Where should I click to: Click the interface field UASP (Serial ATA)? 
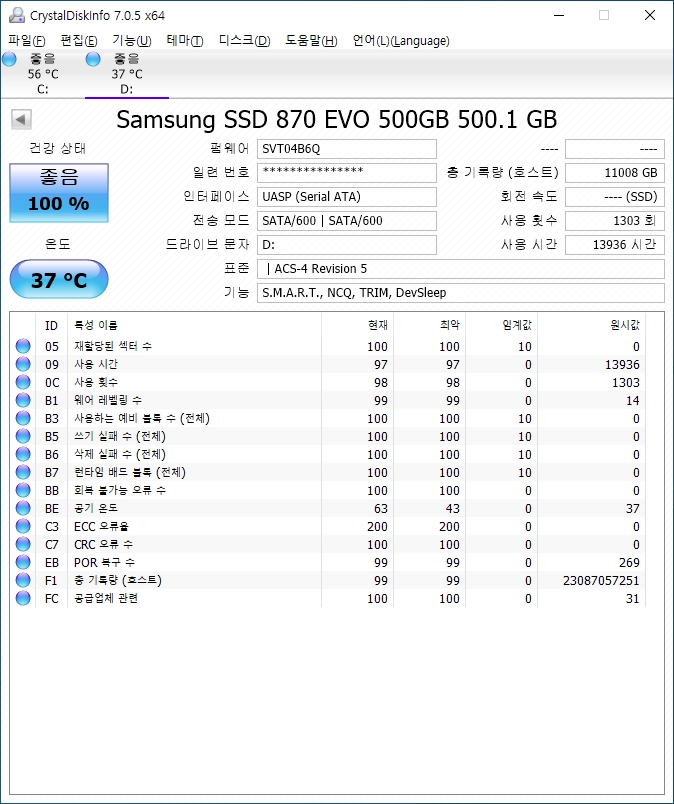tap(347, 196)
